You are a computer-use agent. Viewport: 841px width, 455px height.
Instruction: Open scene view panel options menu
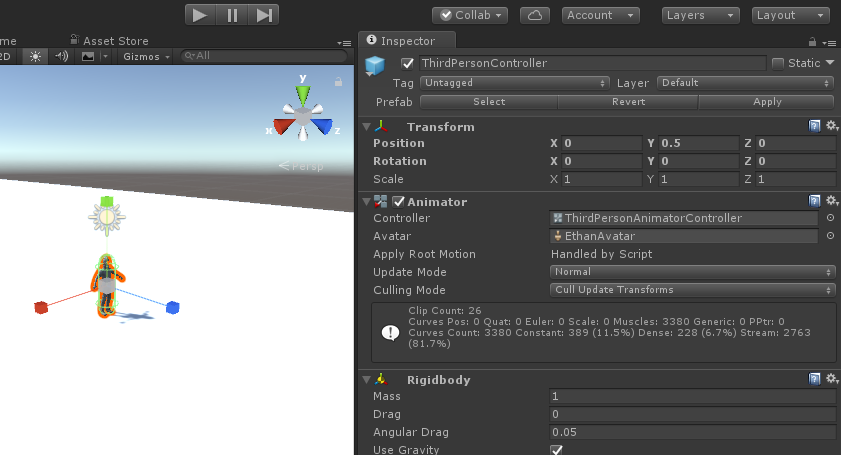pos(344,43)
